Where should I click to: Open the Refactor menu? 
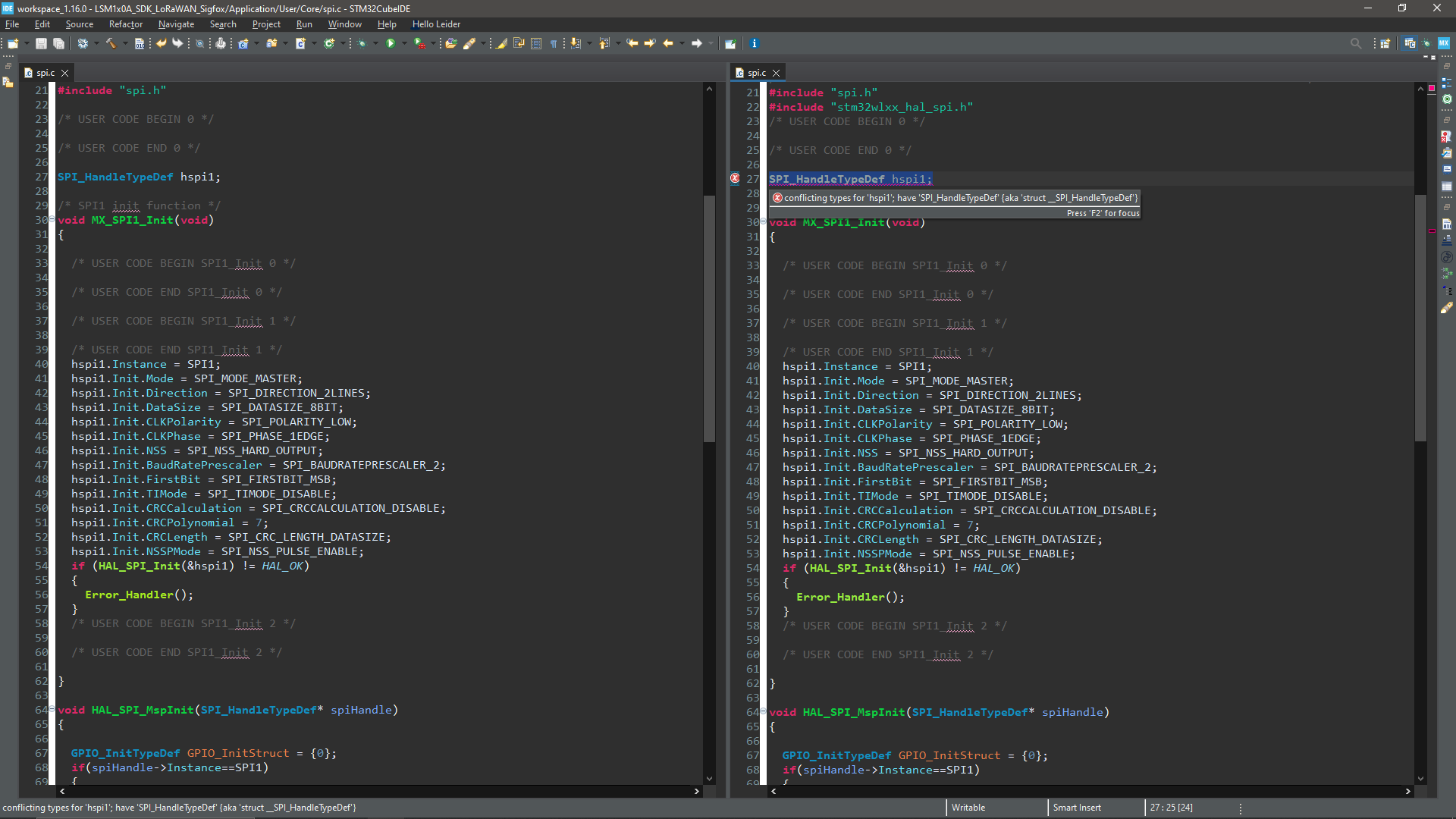click(x=125, y=24)
